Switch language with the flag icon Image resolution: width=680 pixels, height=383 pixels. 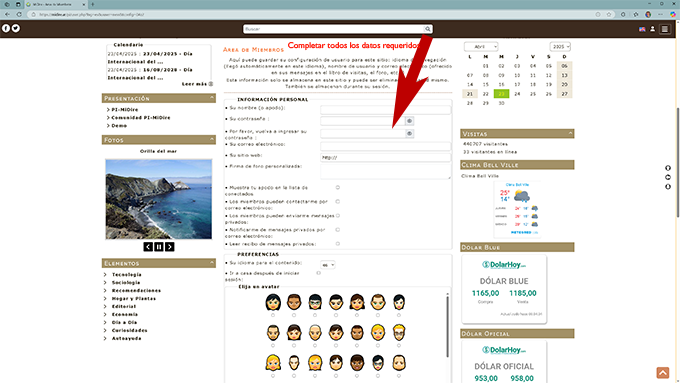pos(642,29)
